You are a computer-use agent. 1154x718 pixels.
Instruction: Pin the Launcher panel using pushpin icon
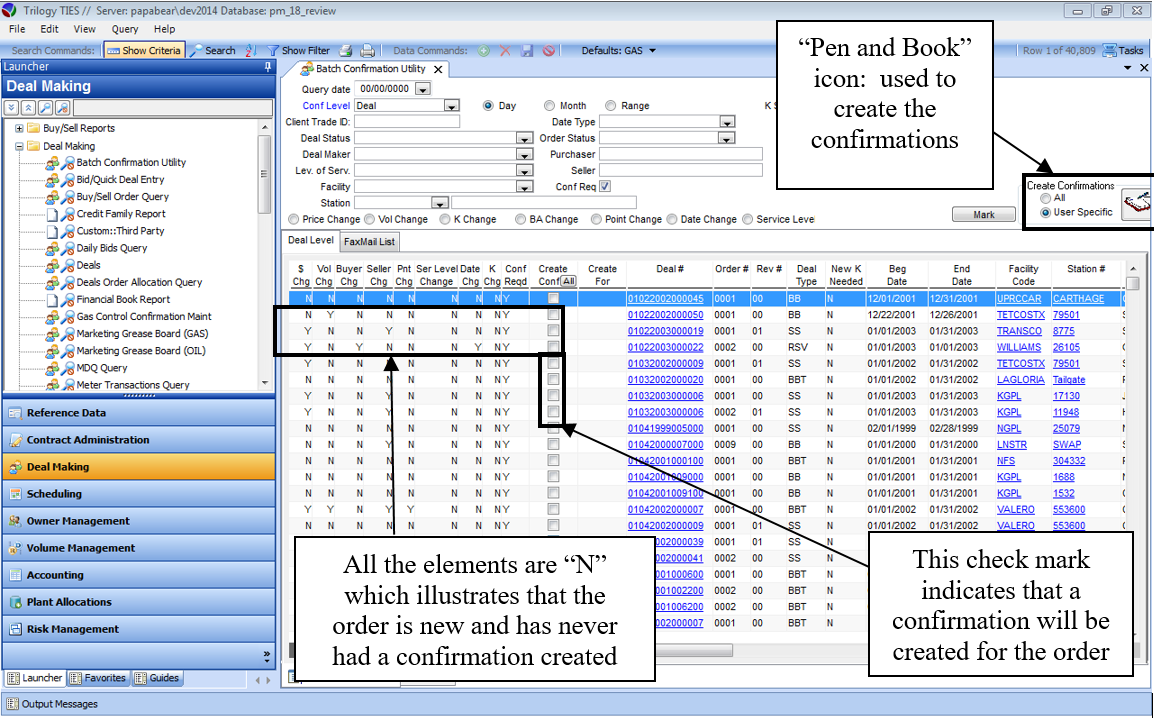tap(267, 67)
